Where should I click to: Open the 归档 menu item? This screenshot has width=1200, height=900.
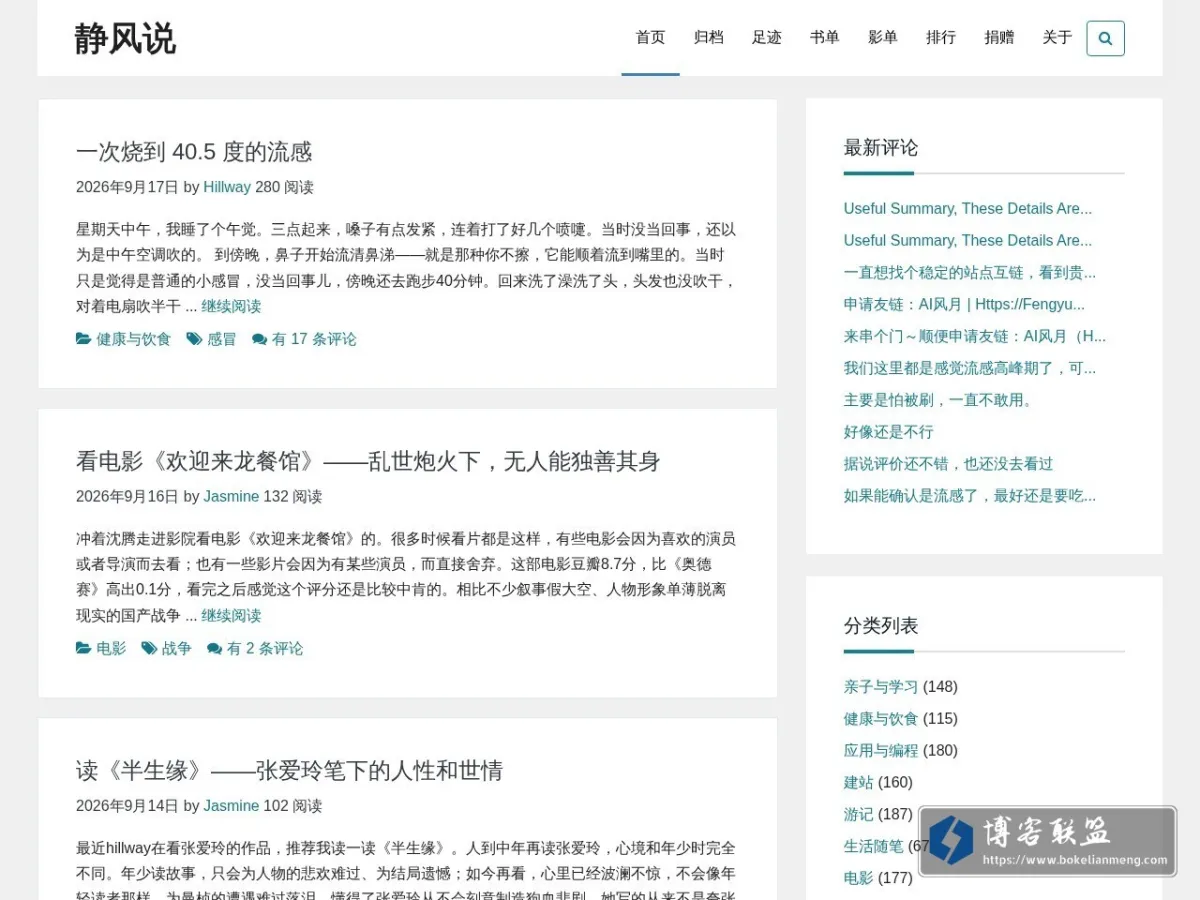(708, 37)
